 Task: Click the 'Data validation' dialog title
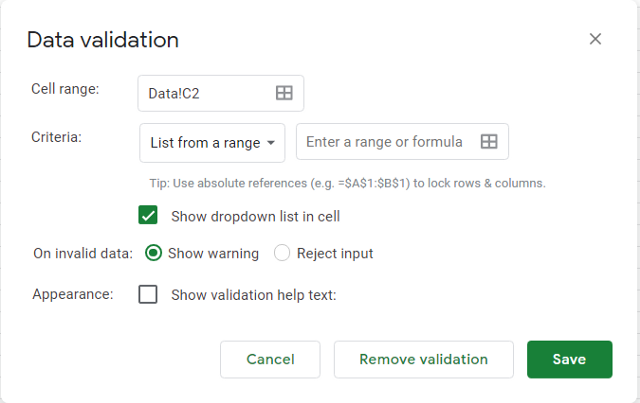click(103, 40)
